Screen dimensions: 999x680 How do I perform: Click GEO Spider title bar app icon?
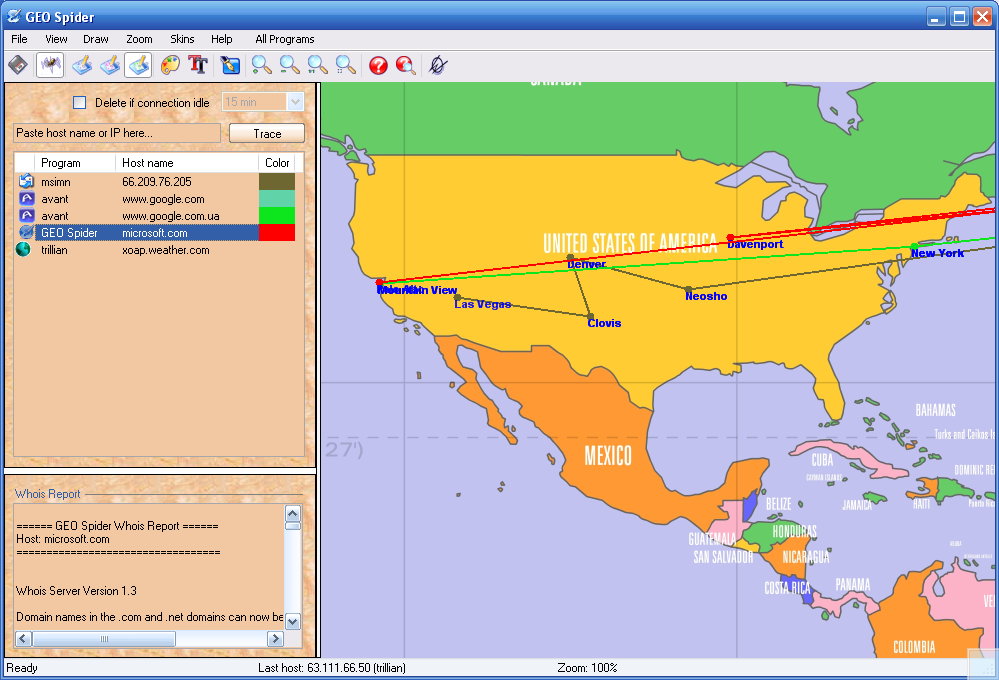[x=14, y=16]
